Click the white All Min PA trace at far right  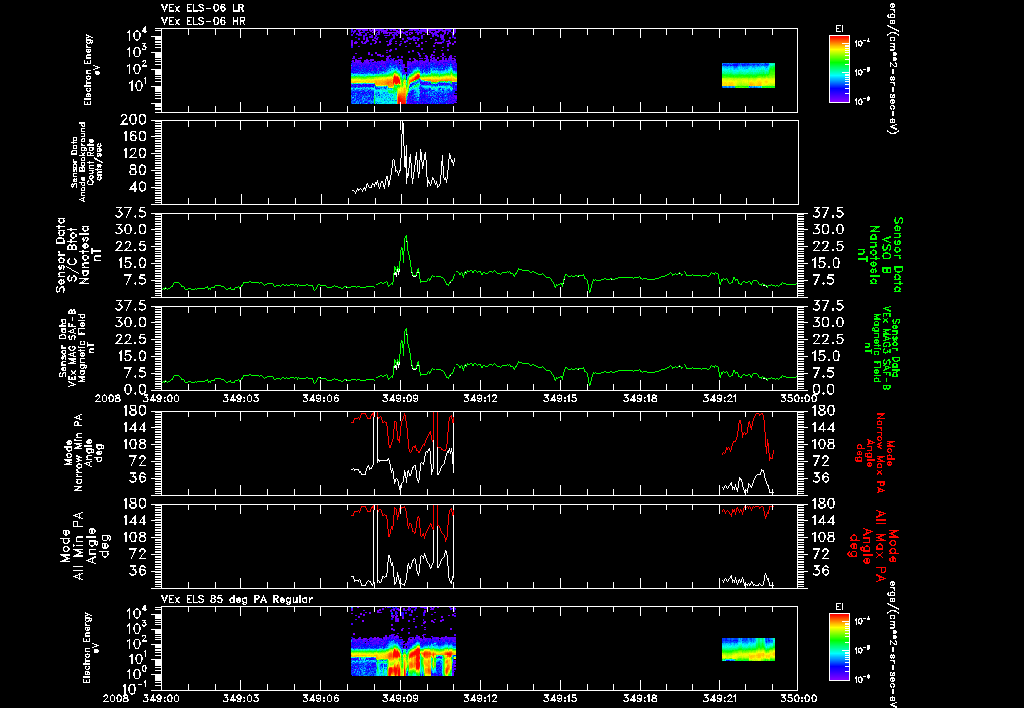click(x=748, y=580)
